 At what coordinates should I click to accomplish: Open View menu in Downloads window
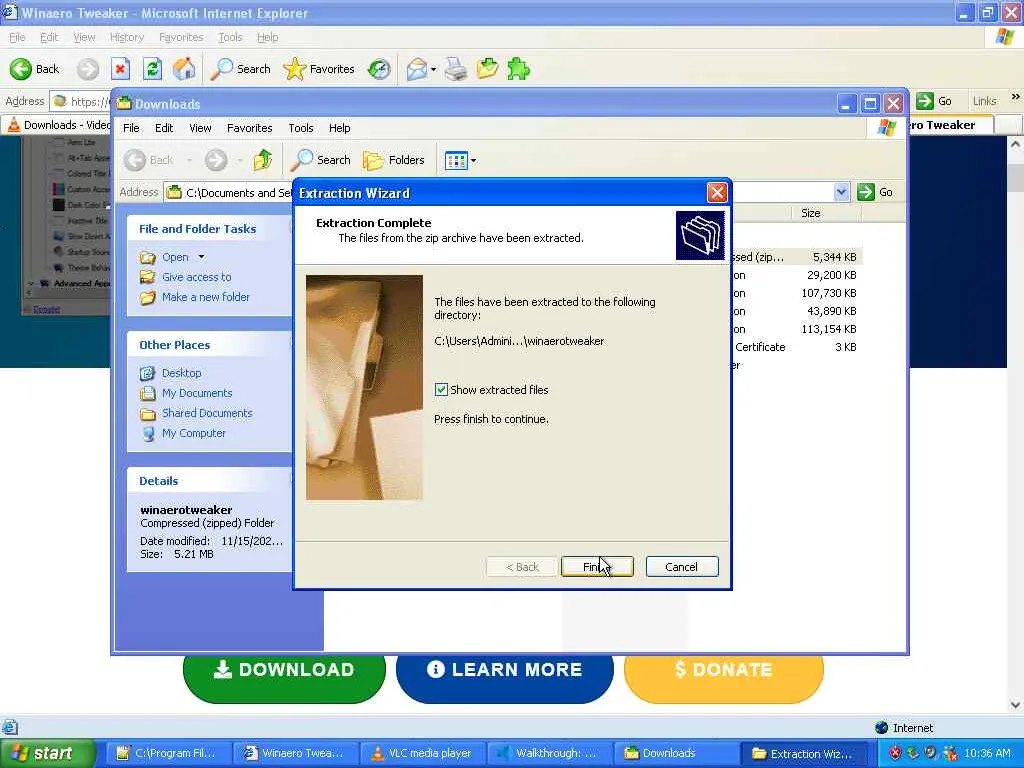(200, 128)
